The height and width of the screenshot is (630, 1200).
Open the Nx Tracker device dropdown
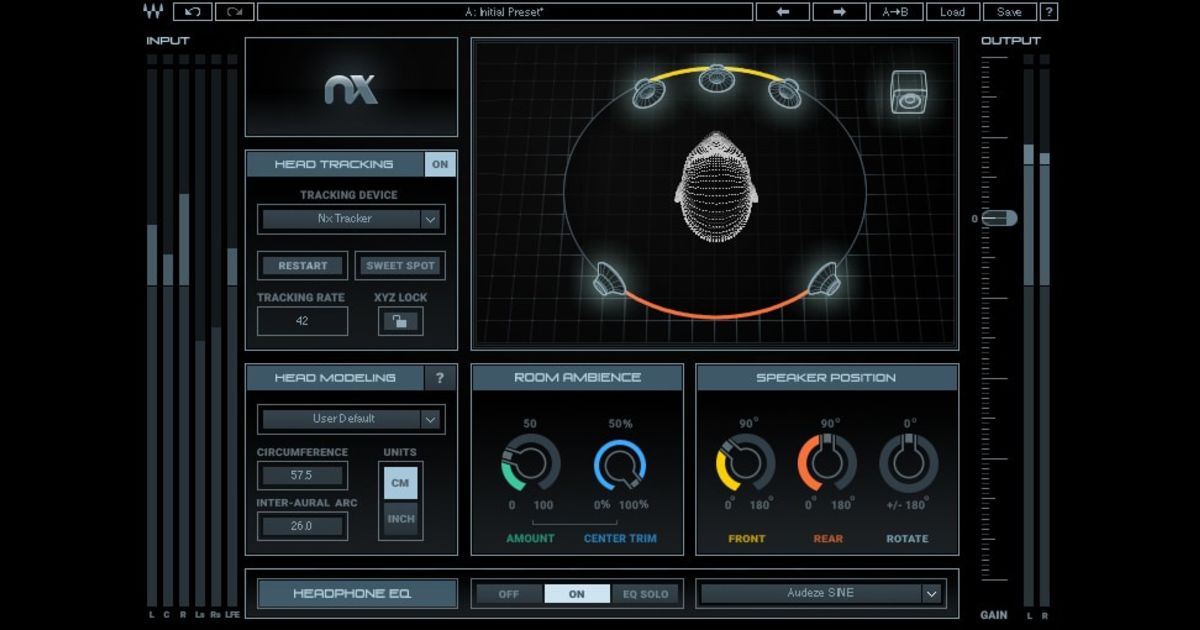pyautogui.click(x=351, y=219)
